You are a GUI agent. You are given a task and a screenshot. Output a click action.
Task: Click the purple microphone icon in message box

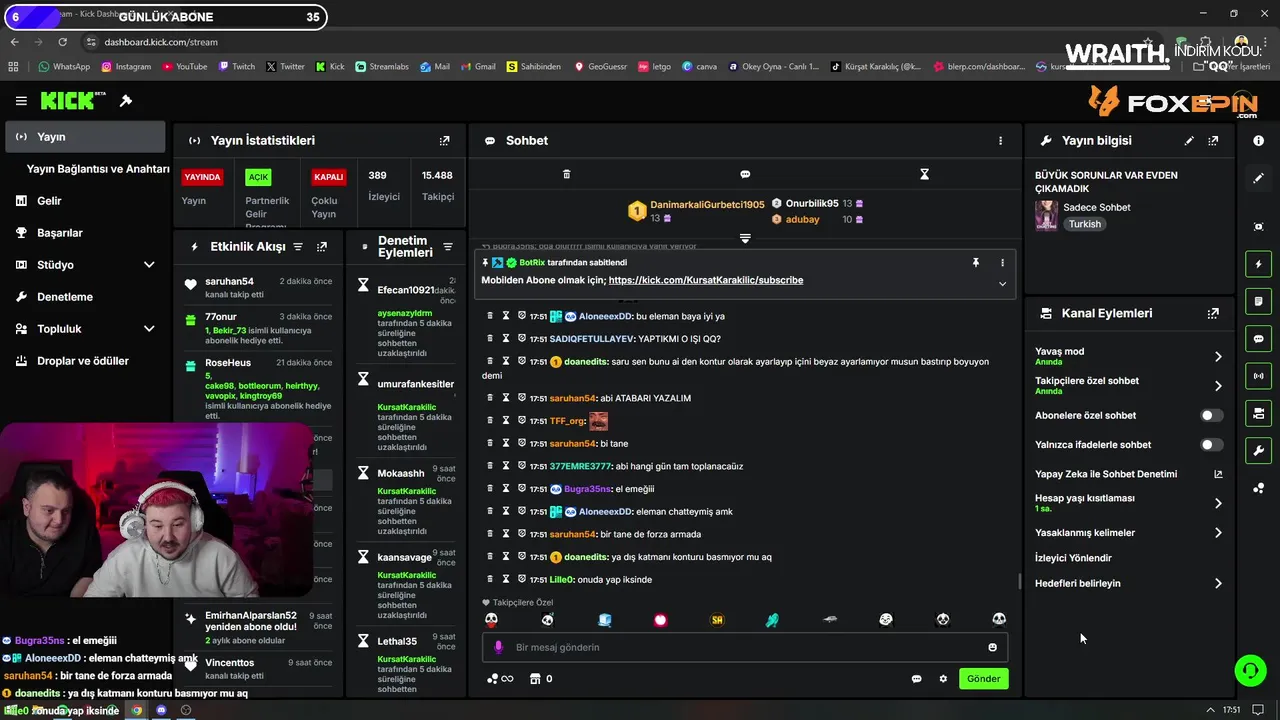click(498, 647)
